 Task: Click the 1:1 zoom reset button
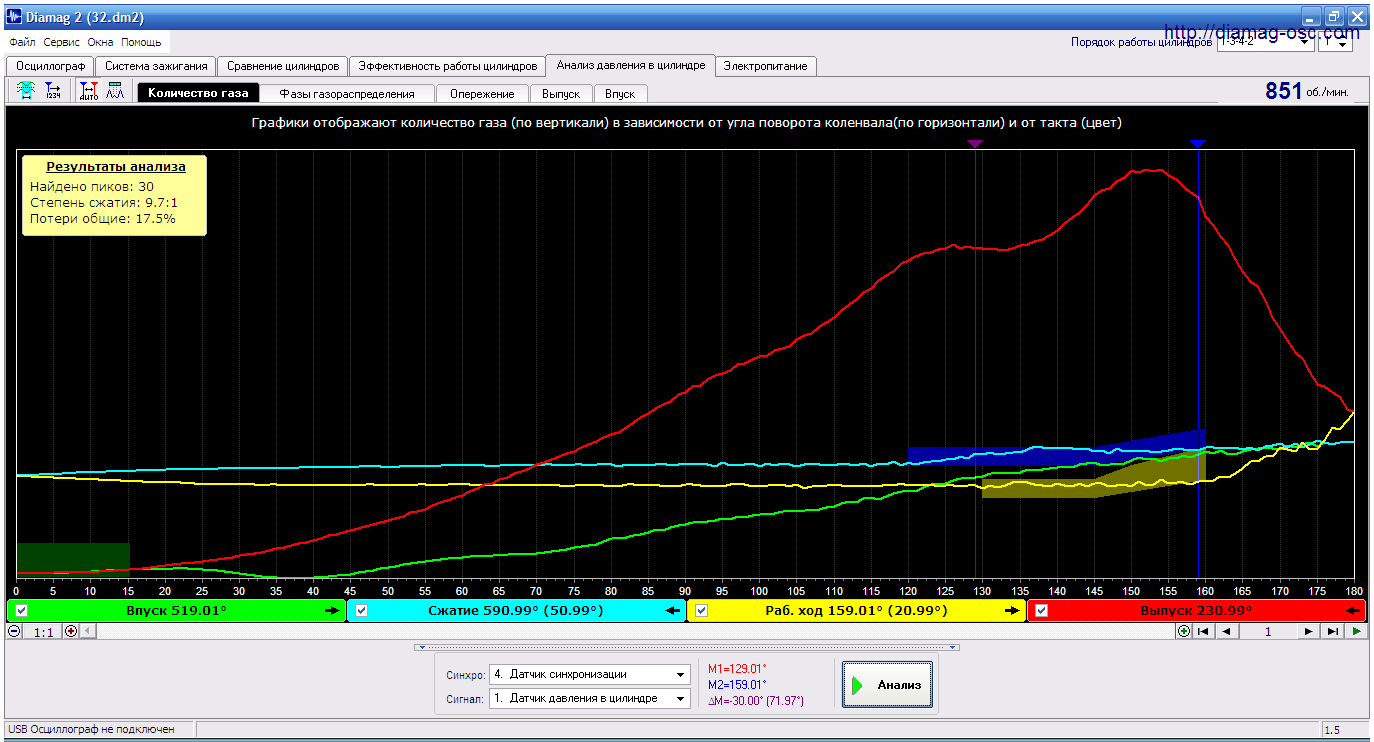43,632
